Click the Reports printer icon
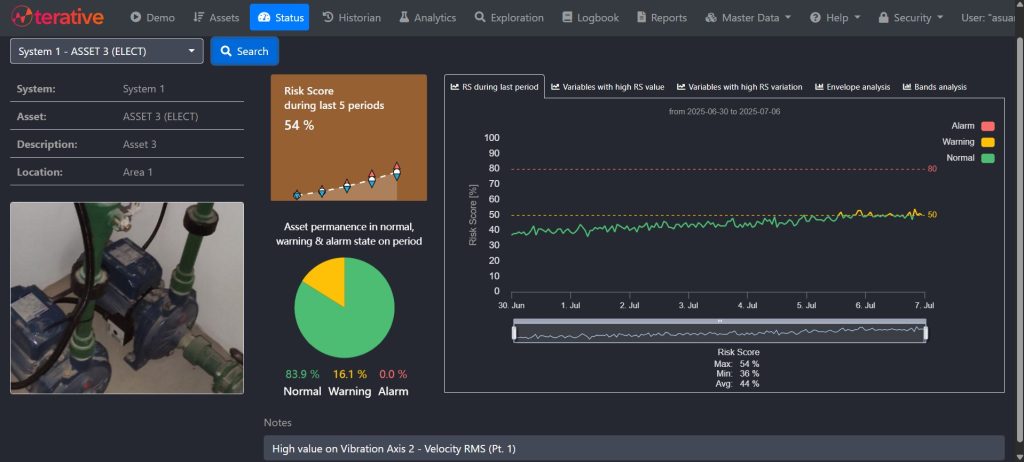 click(641, 18)
